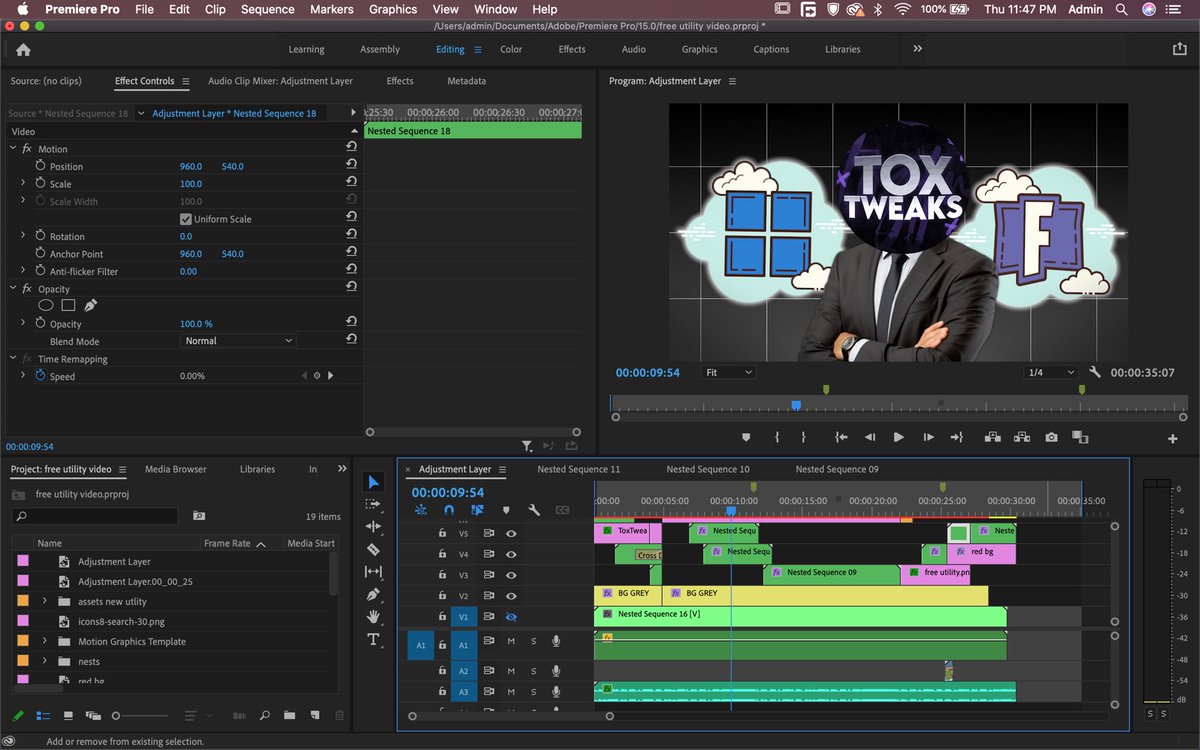Open the Sequence menu
The width and height of the screenshot is (1200, 750).
pyautogui.click(x=267, y=9)
